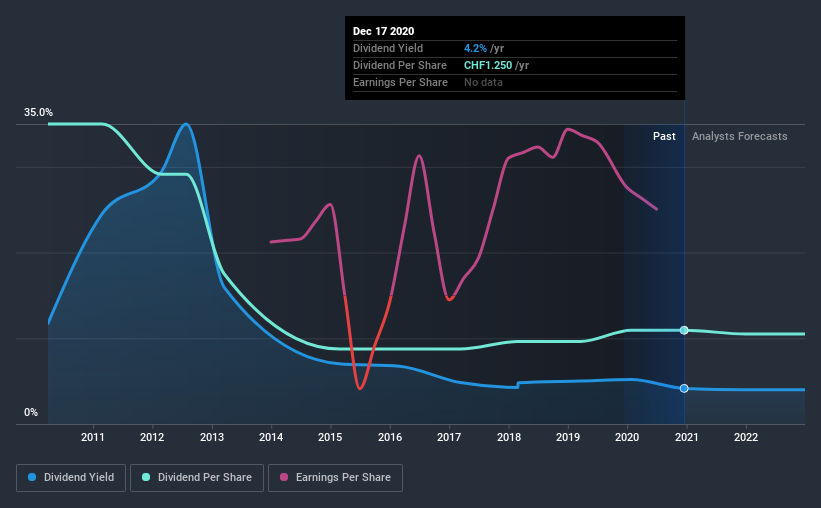
Task: Click the 2016 x-axis year label
Action: pos(390,437)
